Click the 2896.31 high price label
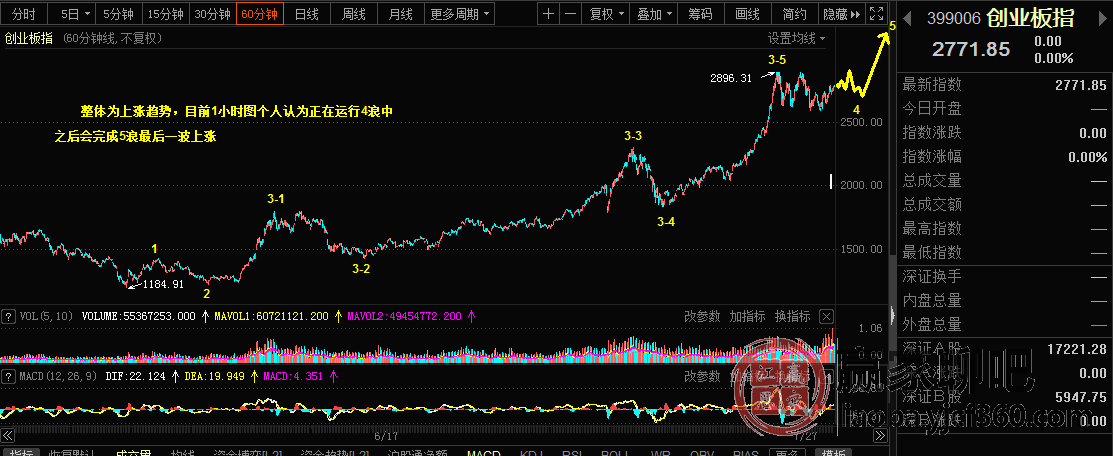 pos(730,78)
